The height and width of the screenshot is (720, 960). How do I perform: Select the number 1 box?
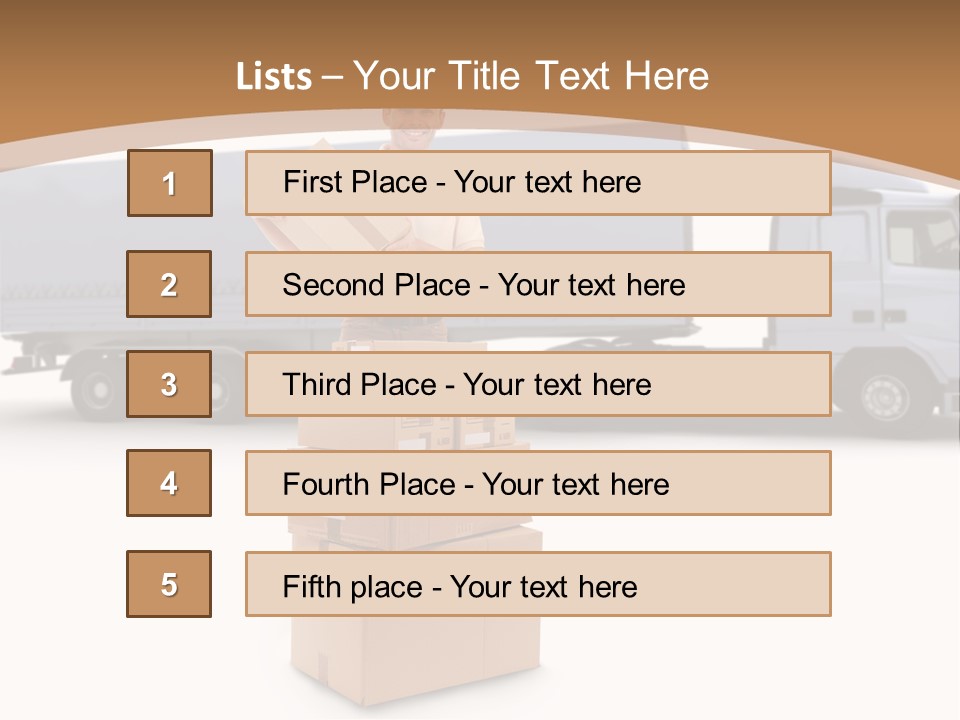(169, 183)
